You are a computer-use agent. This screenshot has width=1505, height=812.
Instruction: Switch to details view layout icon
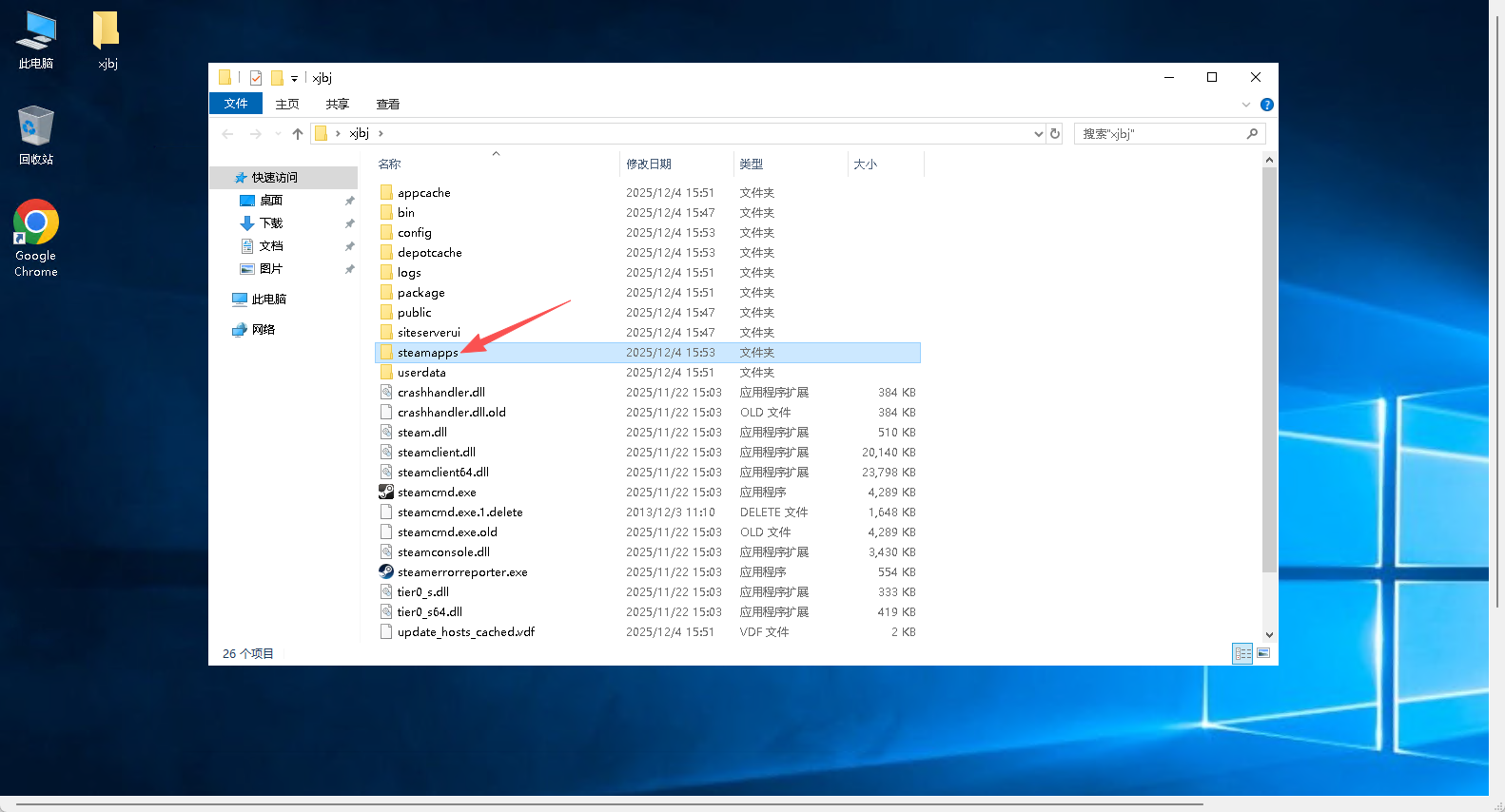[x=1242, y=653]
